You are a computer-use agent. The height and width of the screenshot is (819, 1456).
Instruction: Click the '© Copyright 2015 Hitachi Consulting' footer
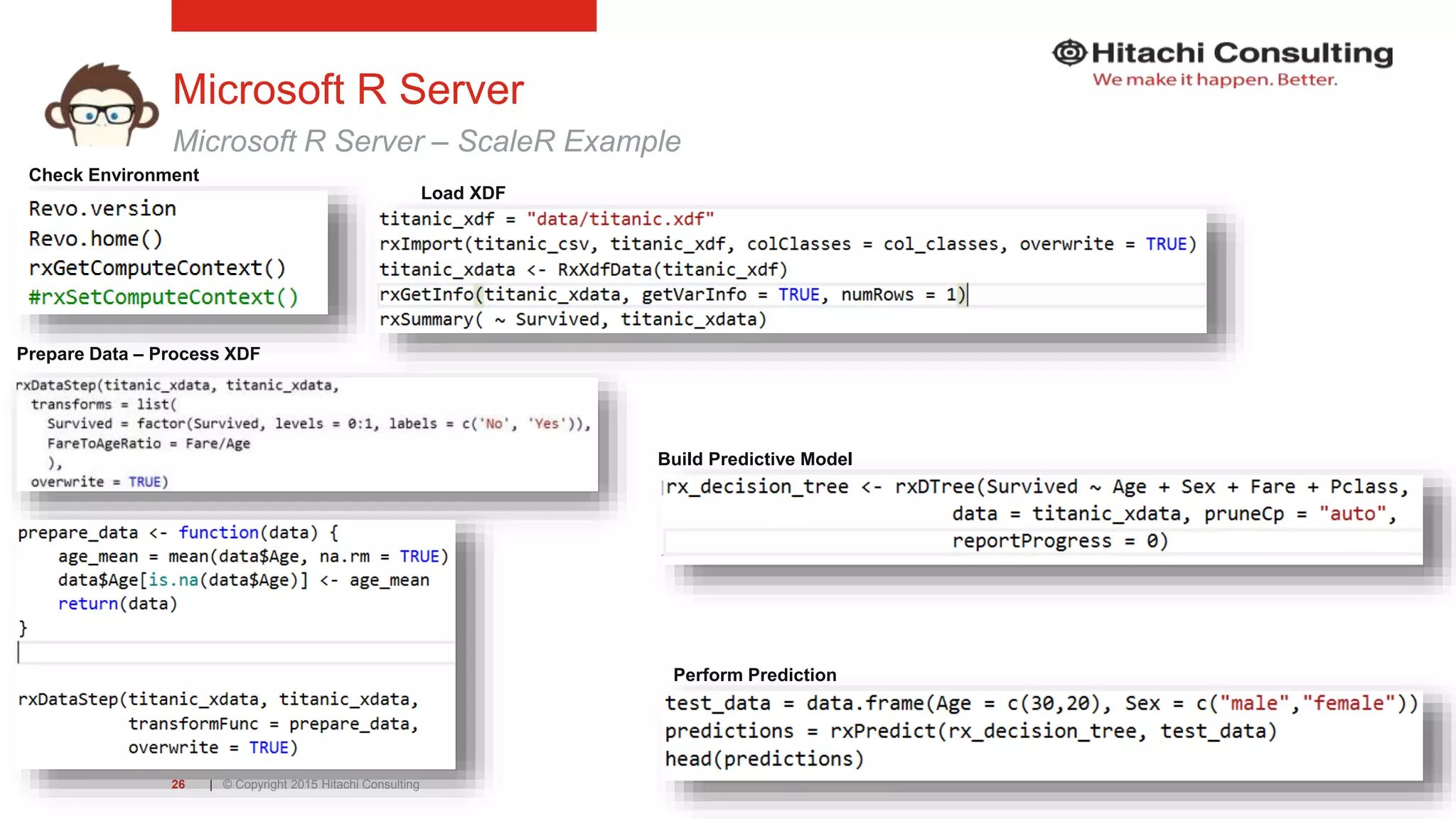(x=321, y=784)
